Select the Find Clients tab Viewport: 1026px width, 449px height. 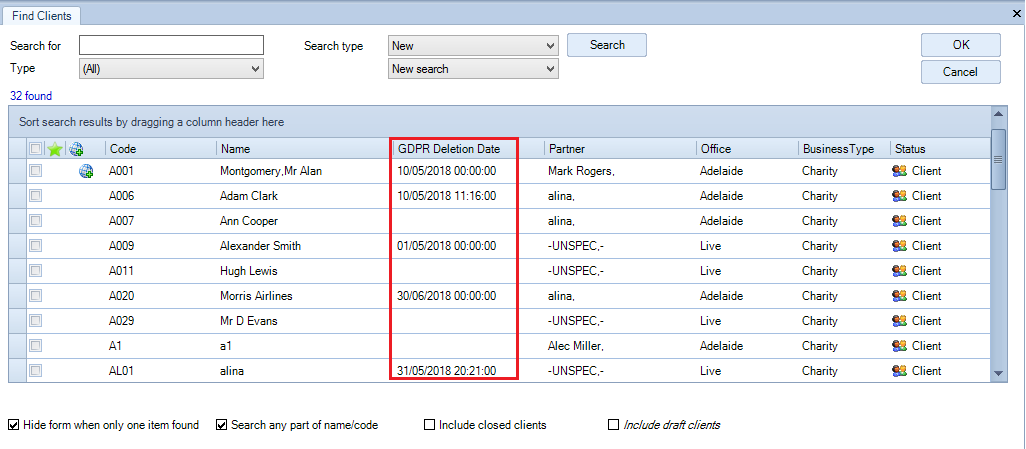(x=42, y=16)
